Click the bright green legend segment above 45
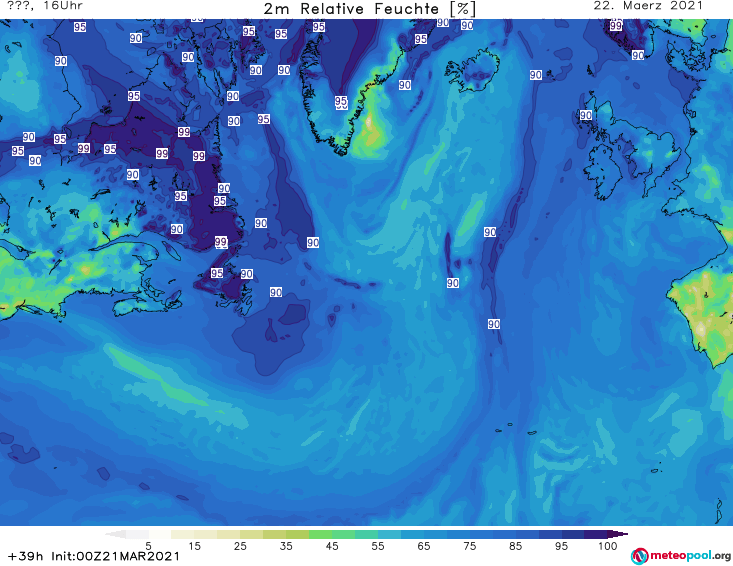 click(x=320, y=534)
